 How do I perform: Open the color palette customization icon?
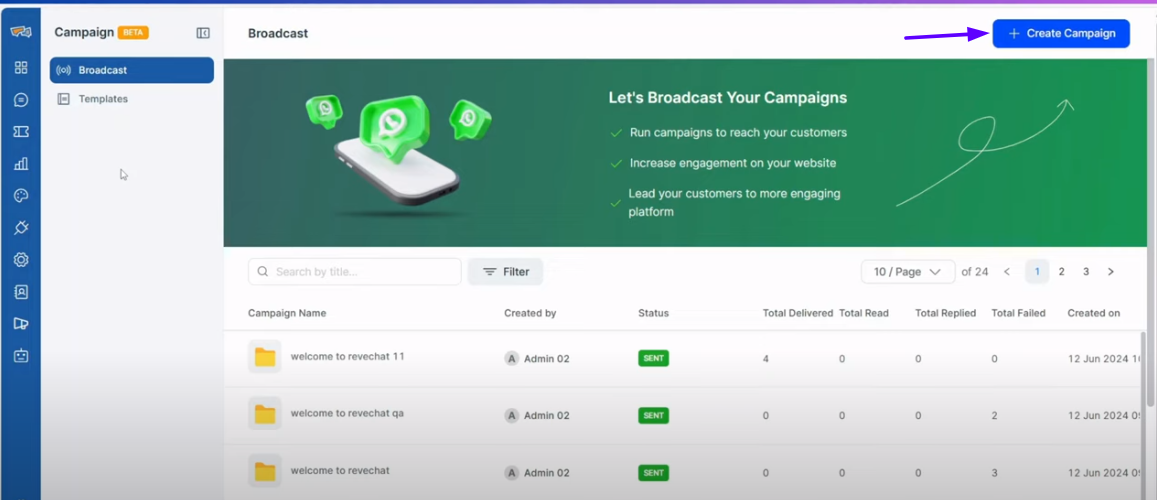[x=21, y=196]
